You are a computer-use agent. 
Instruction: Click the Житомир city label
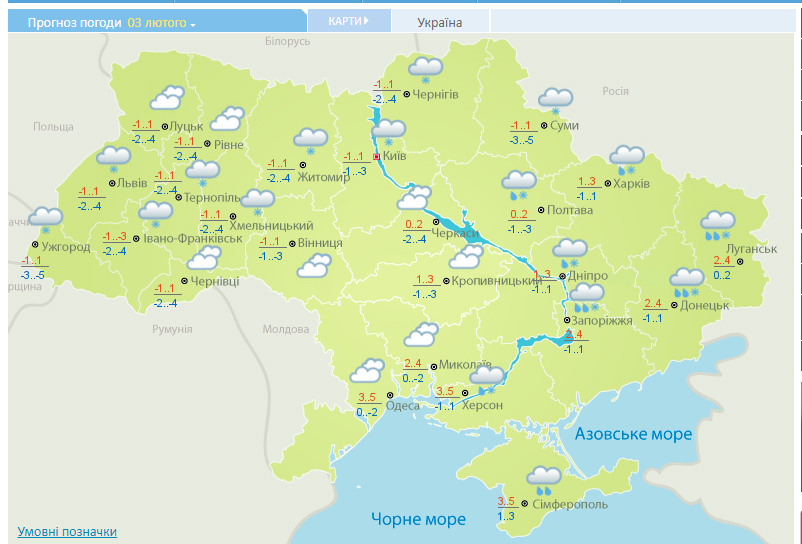click(x=323, y=177)
